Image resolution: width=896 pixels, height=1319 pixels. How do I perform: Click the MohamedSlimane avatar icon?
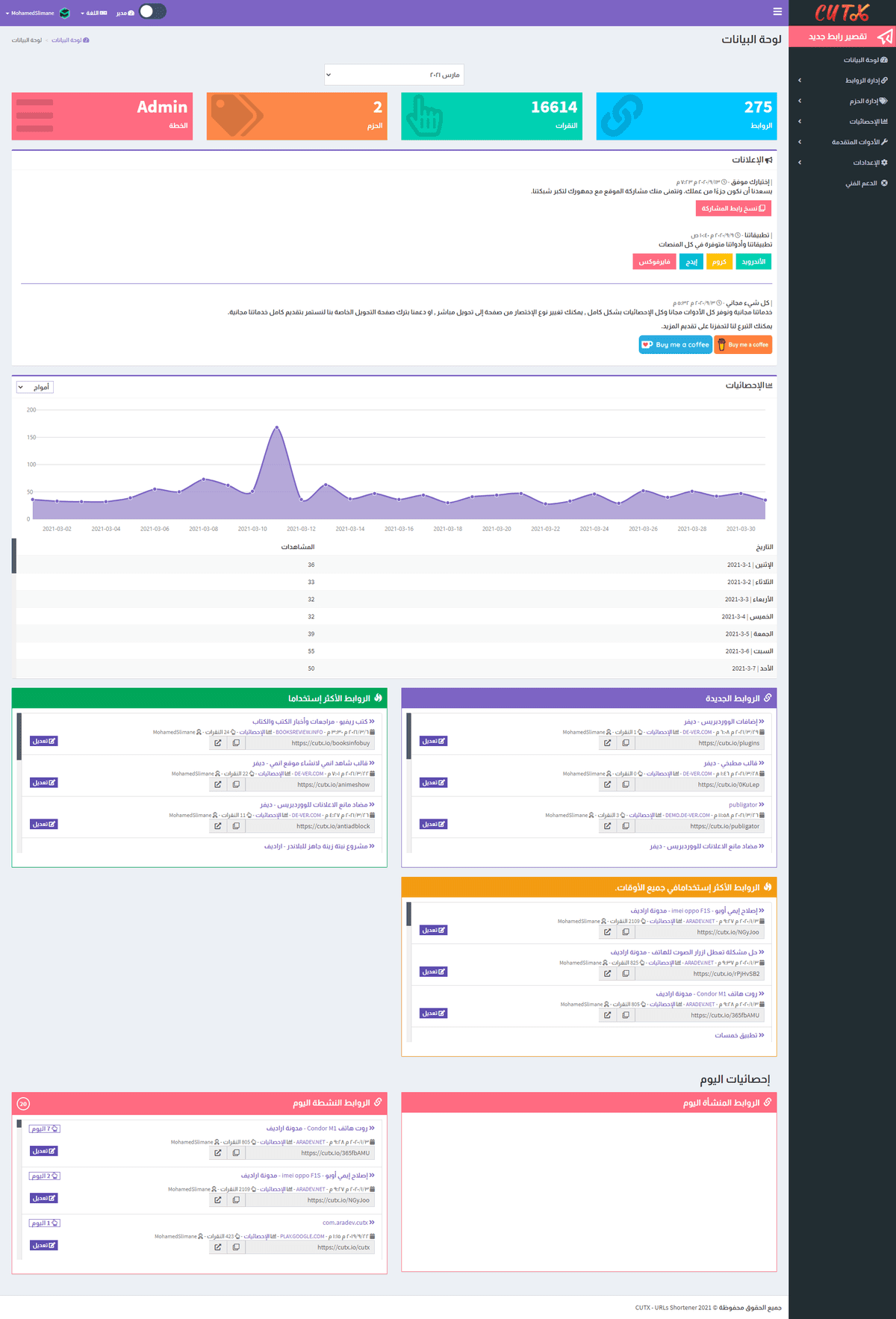65,13
